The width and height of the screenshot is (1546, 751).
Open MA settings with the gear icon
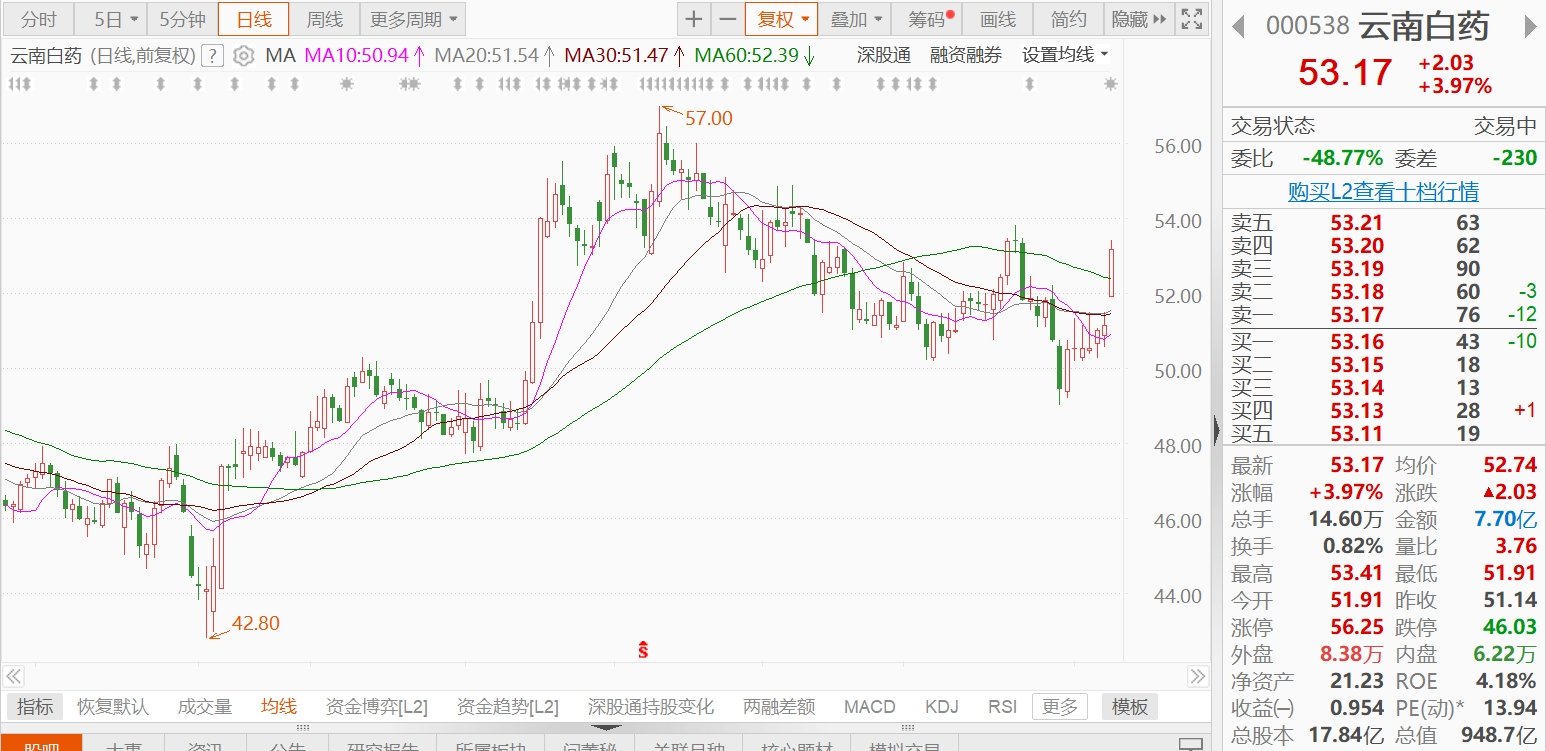coord(243,56)
